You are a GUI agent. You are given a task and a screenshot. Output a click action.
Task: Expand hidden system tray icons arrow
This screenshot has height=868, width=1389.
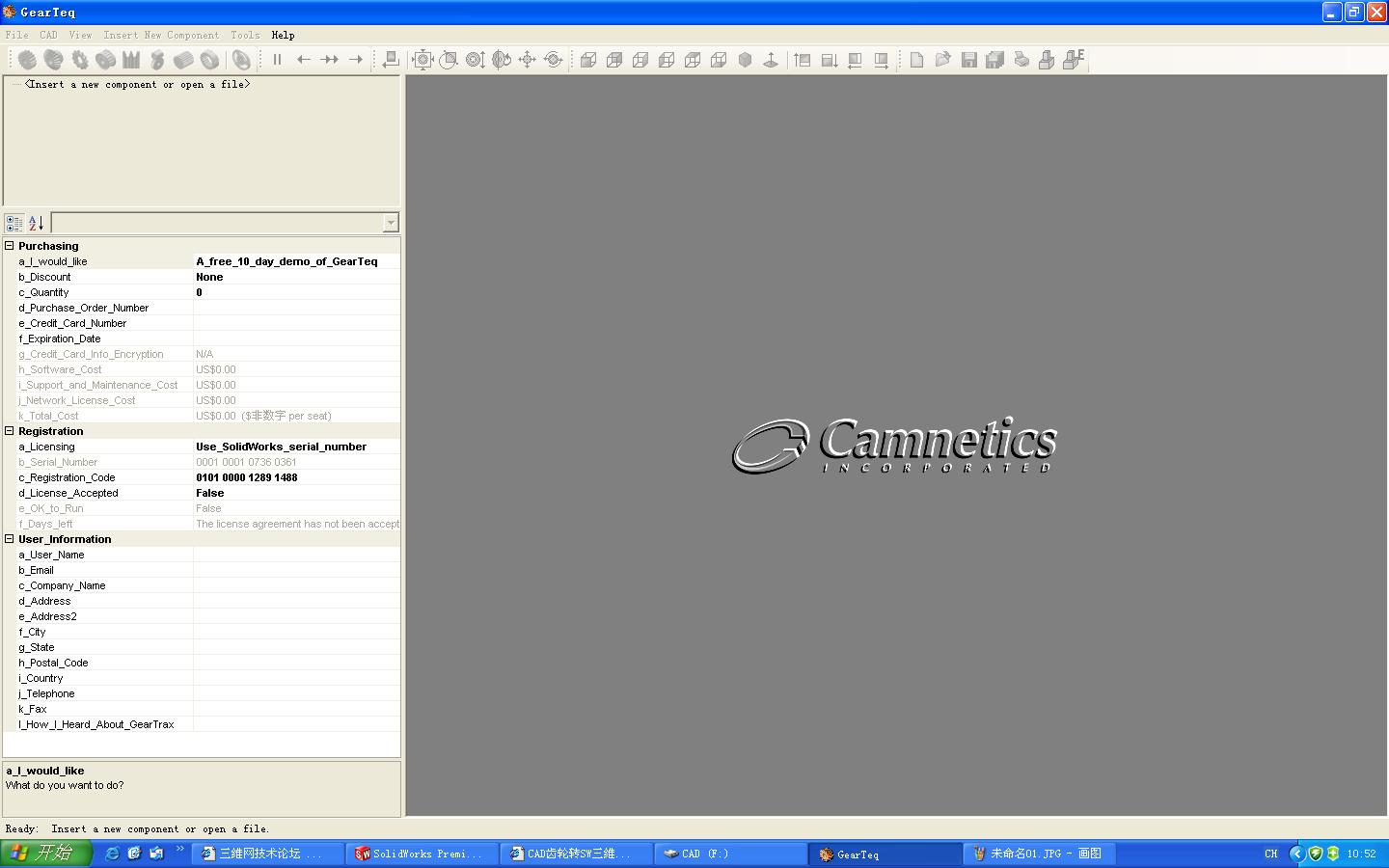pyautogui.click(x=1296, y=854)
